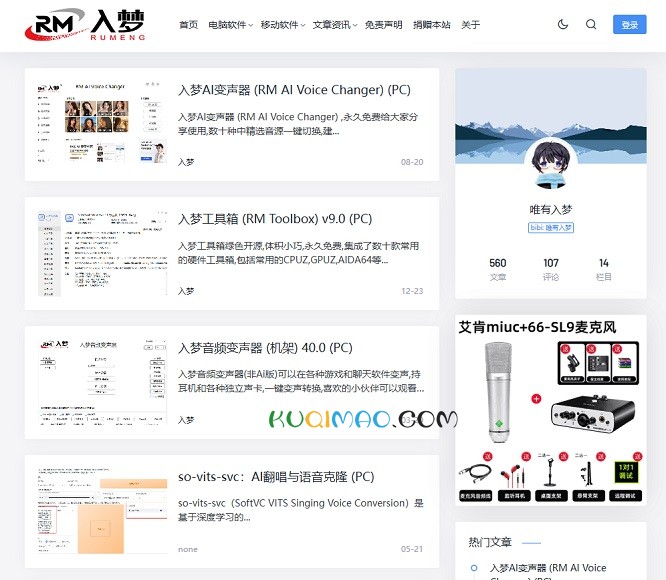This screenshot has width=666, height=580.
Task: Open the 关于 menu item
Action: [471, 25]
